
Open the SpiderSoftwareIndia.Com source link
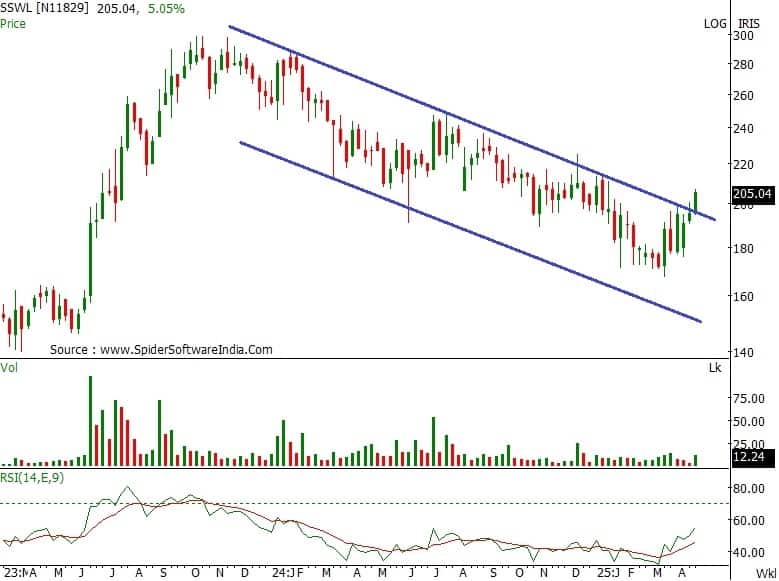point(185,350)
